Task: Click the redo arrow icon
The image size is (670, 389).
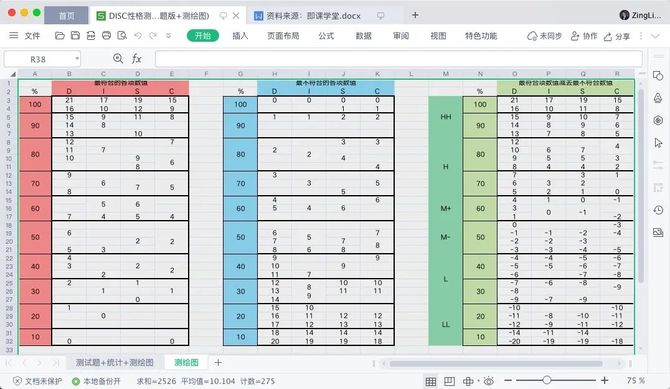Action: click(153, 35)
